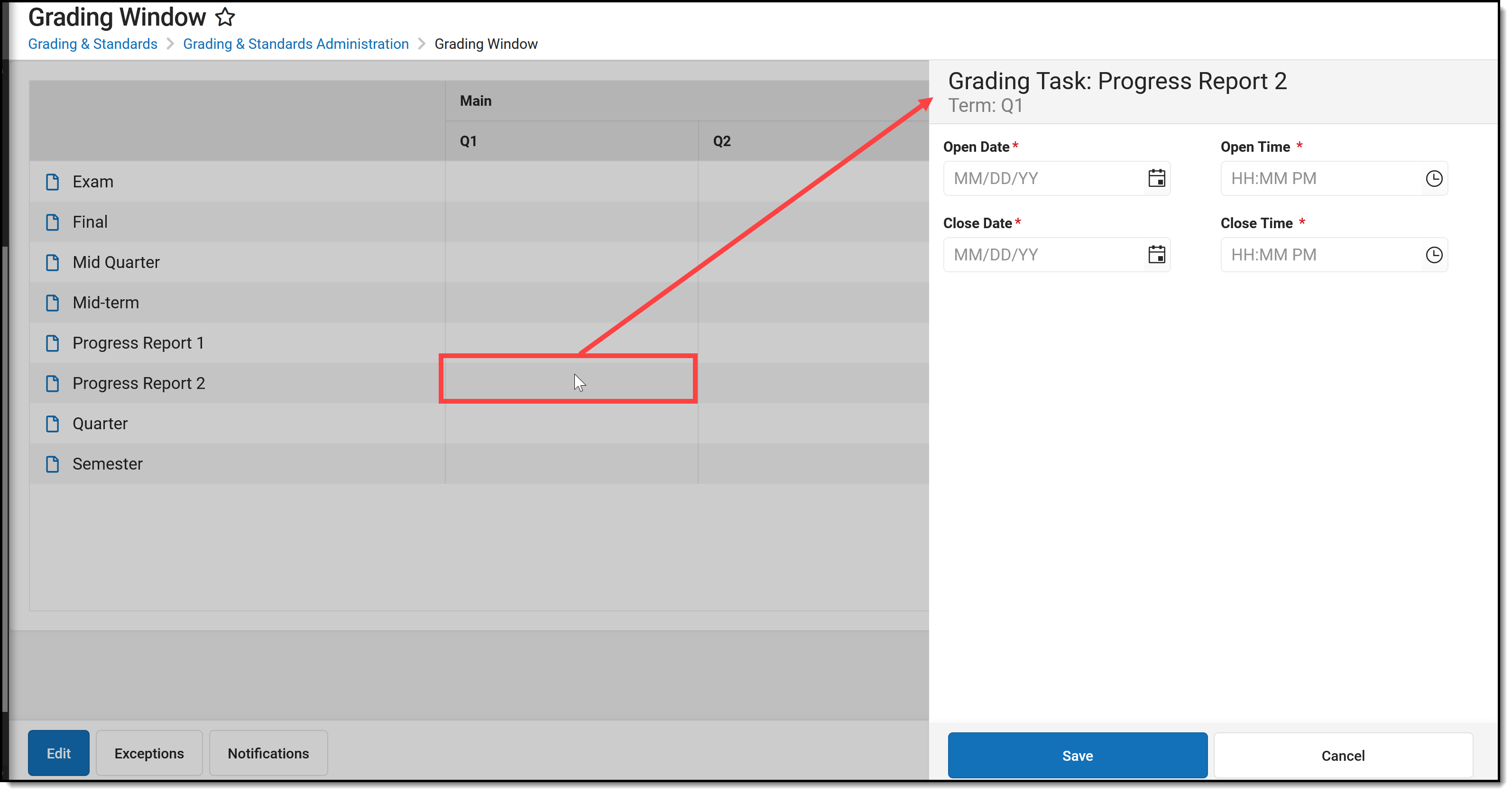Viewport: 1512px width, 794px height.
Task: Click the document icon beside Mid-term
Action: click(53, 302)
